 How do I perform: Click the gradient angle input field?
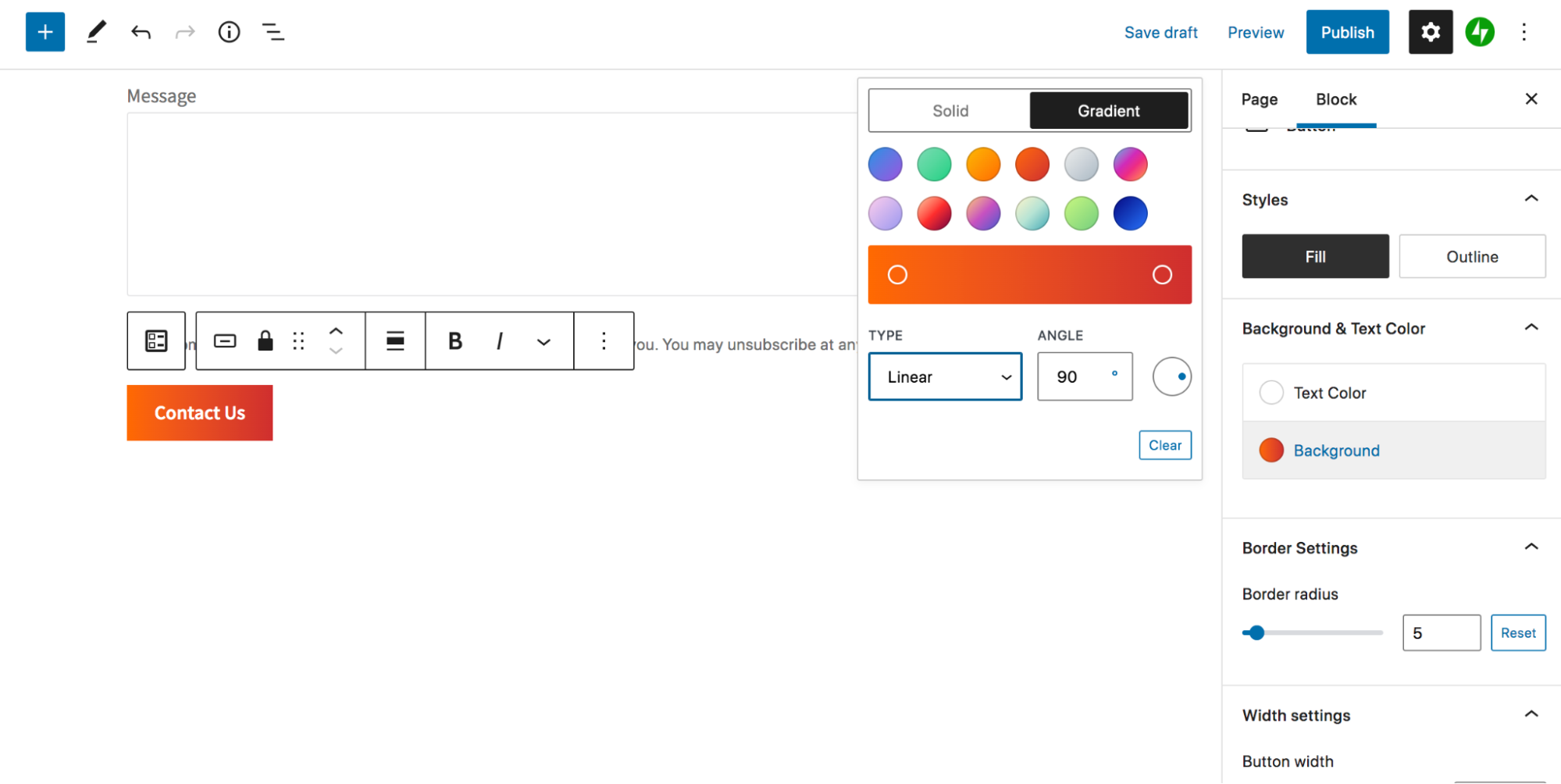click(1085, 376)
